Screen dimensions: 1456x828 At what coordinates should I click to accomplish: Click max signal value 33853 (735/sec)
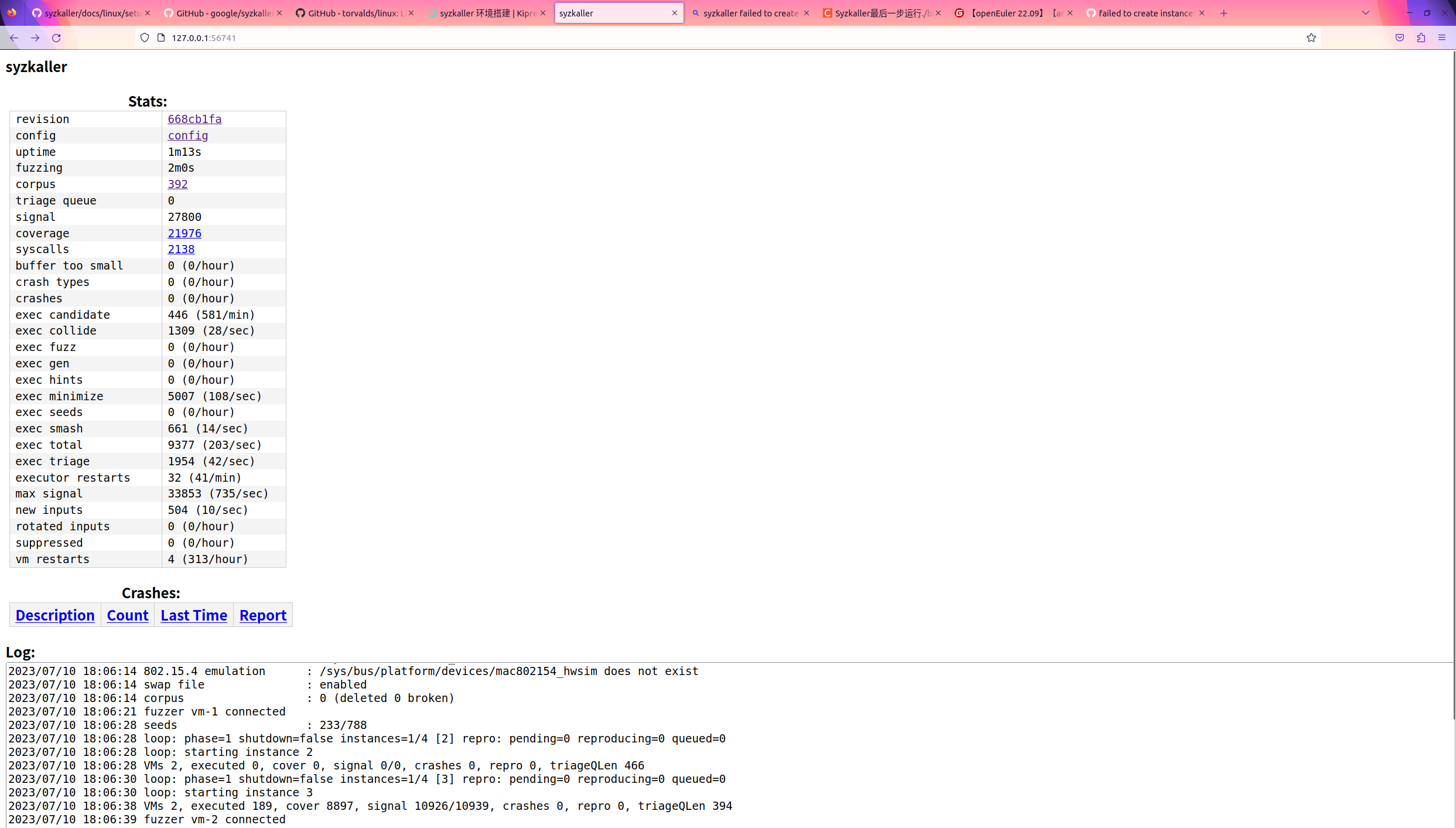[218, 493]
